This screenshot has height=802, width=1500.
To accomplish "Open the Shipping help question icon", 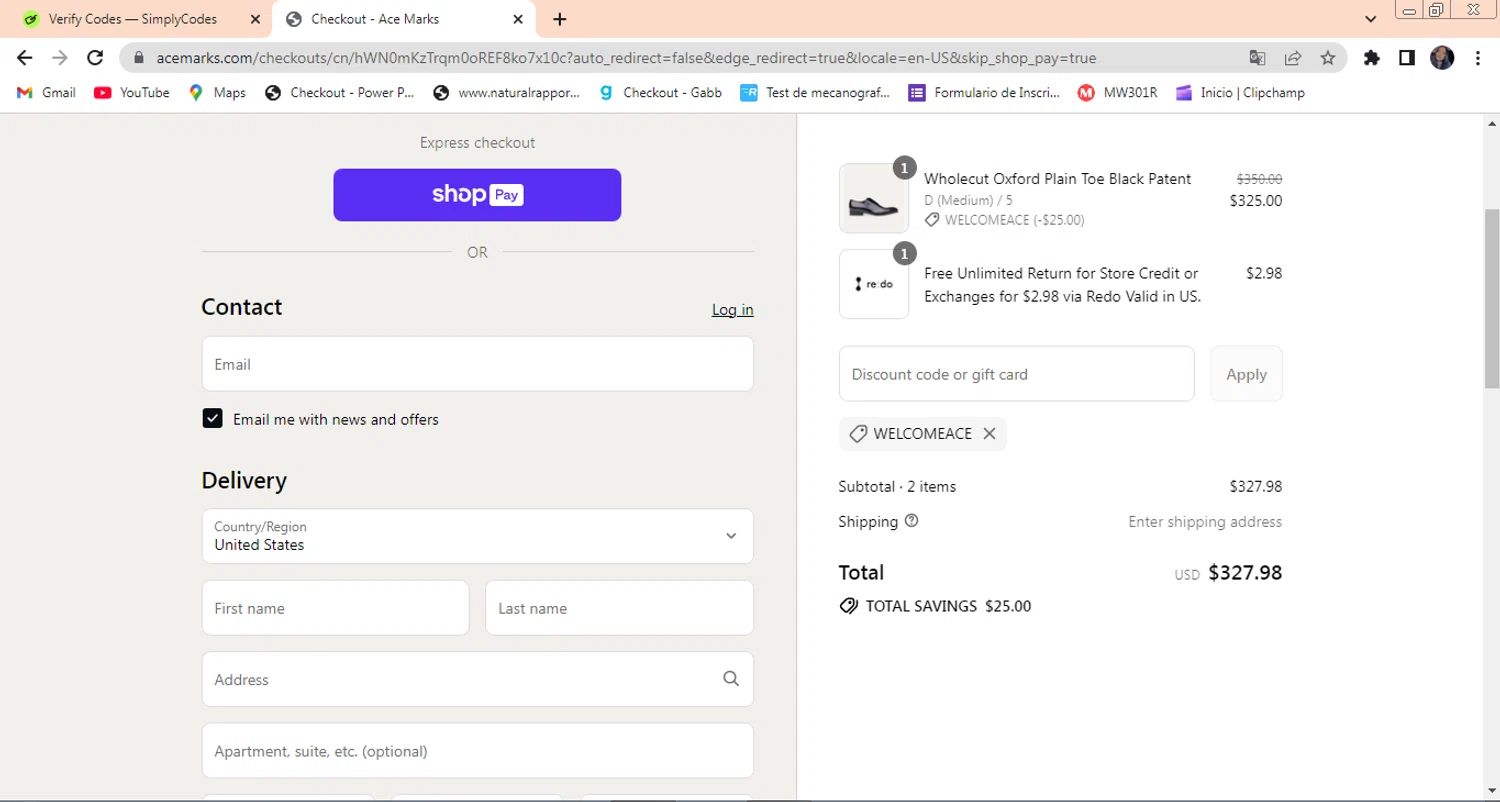I will click(x=911, y=521).
